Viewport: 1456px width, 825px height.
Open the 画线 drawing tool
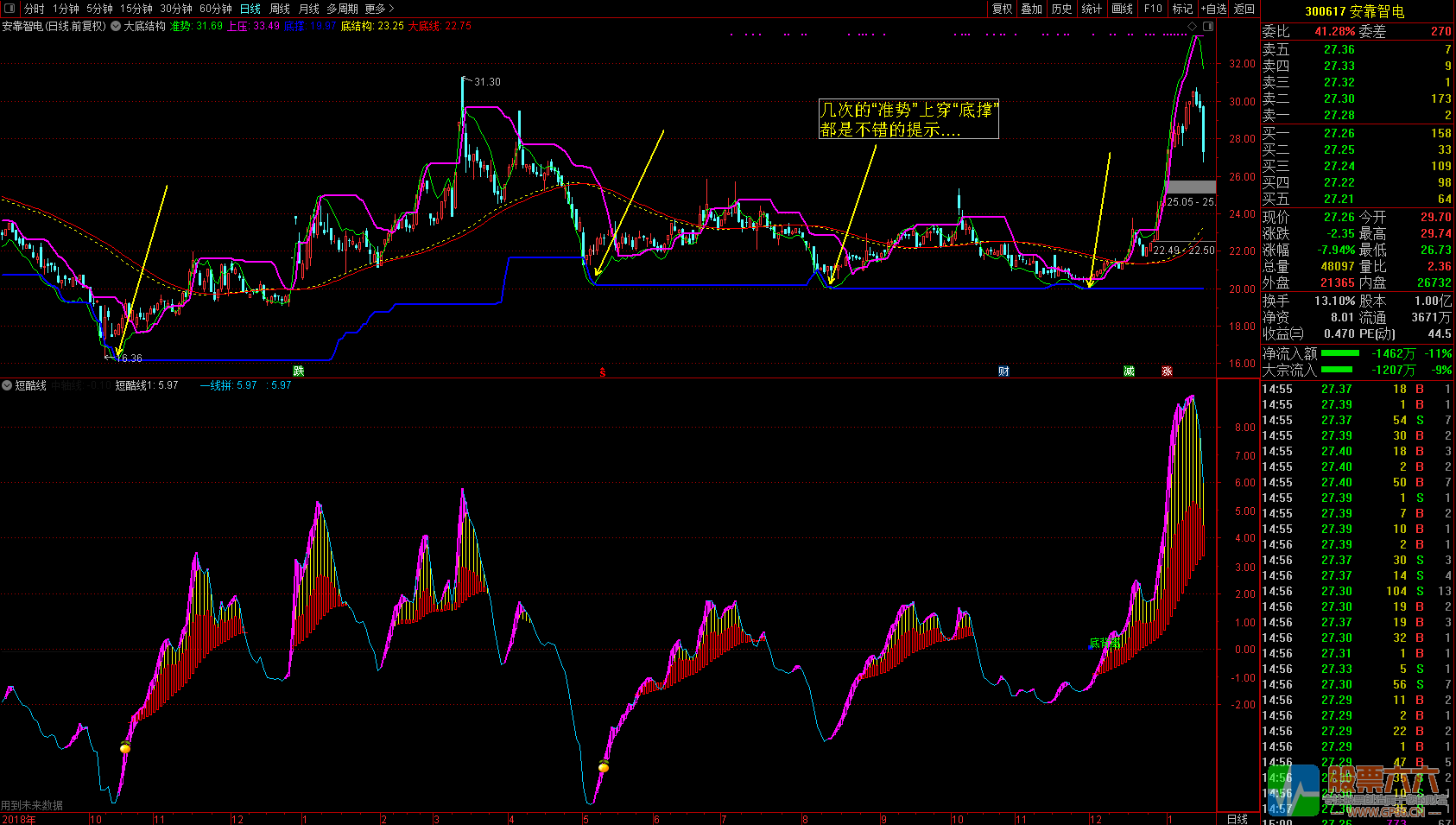pos(1122,9)
